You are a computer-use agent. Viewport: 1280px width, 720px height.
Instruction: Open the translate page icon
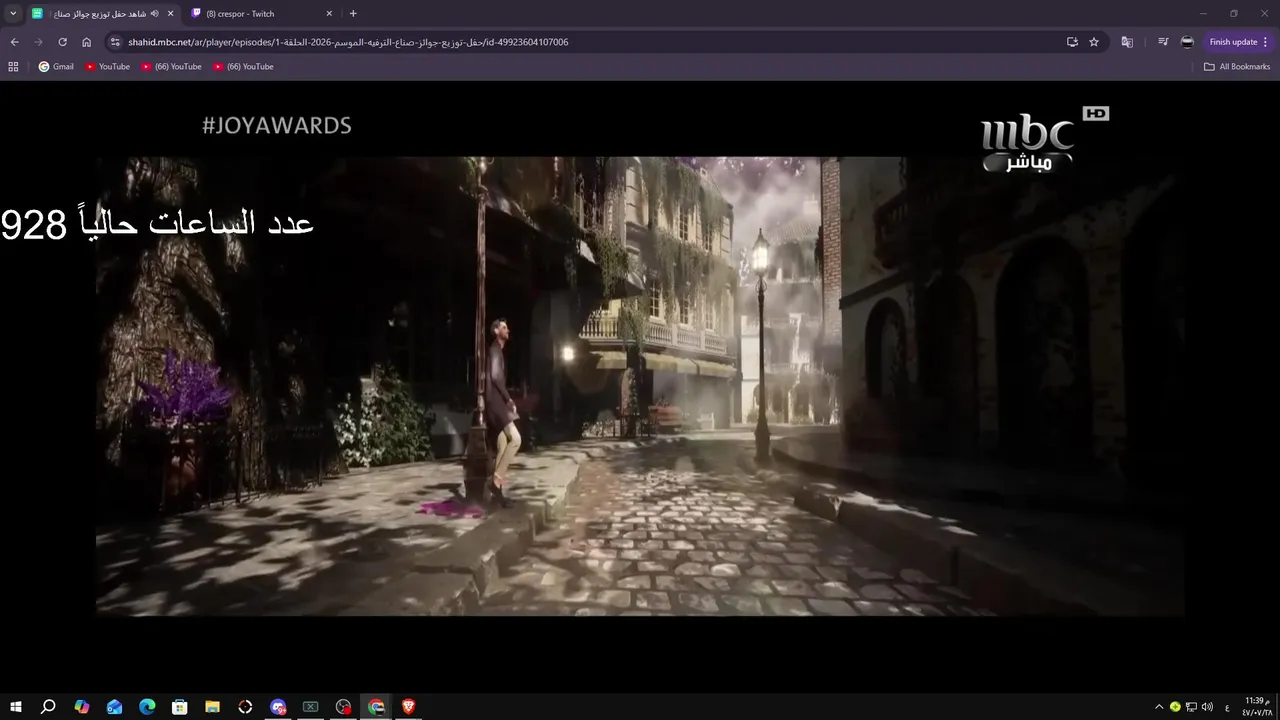1127,42
